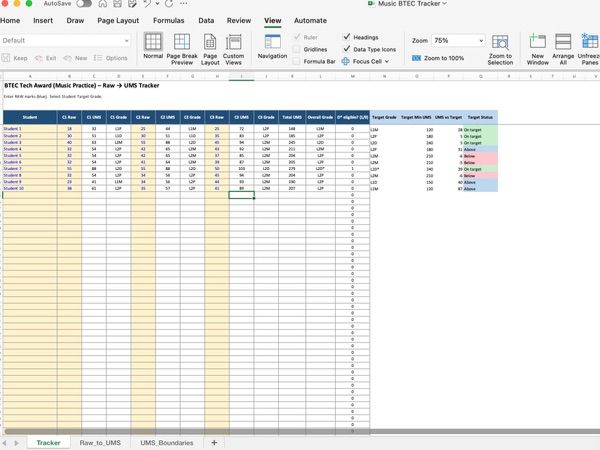
Task: Click the Focus Cell icon
Action: (345, 61)
